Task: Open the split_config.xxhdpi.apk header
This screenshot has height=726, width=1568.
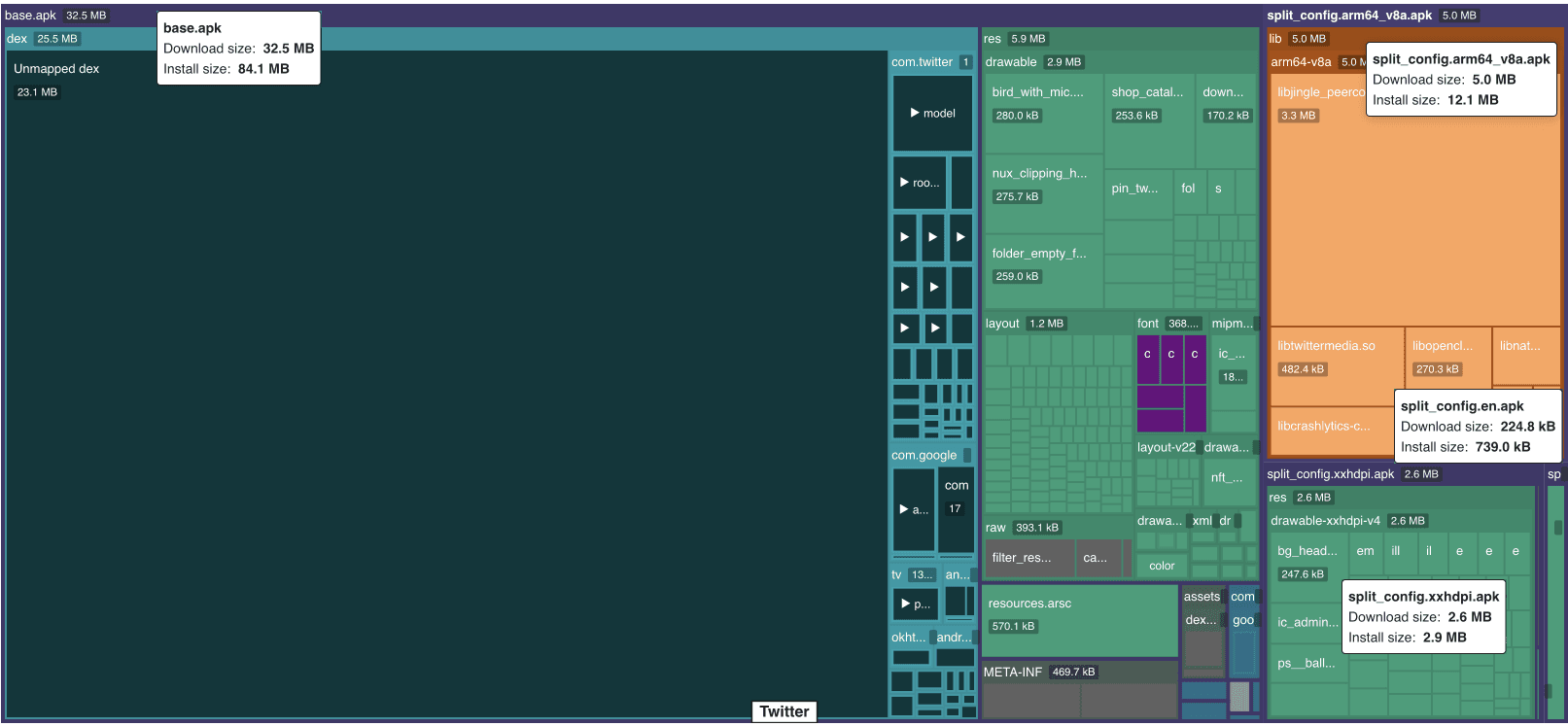Action: point(1331,474)
